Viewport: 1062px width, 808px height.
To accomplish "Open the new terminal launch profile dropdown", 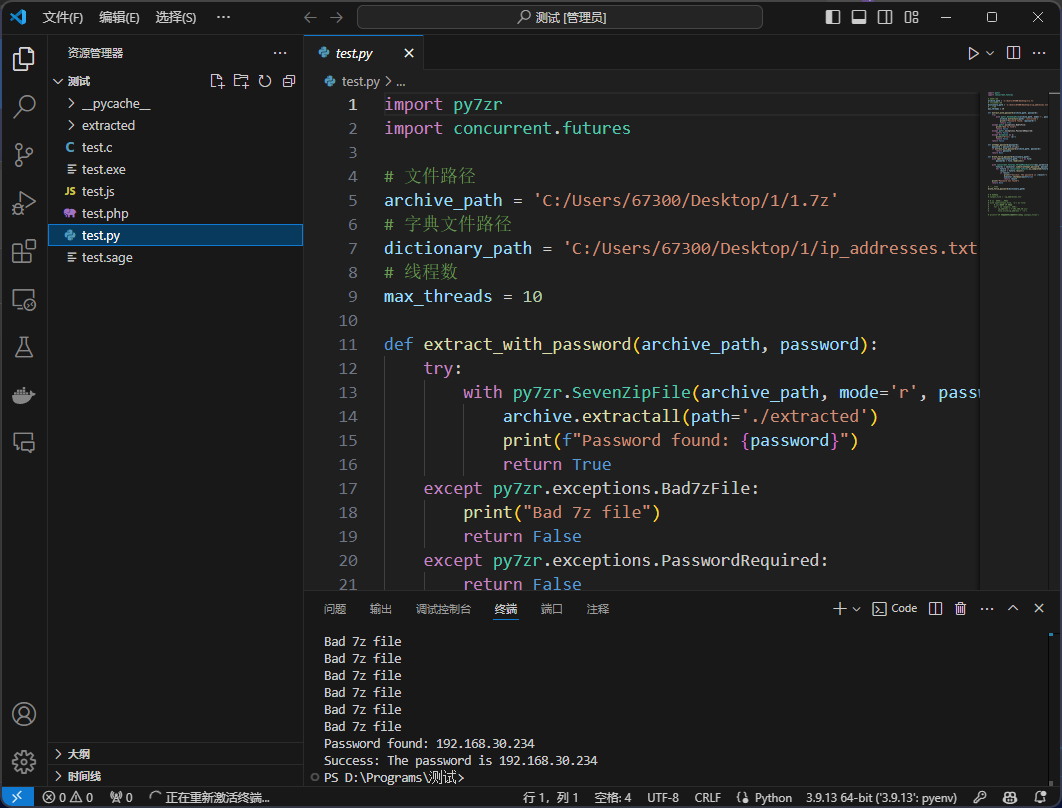I will 857,609.
